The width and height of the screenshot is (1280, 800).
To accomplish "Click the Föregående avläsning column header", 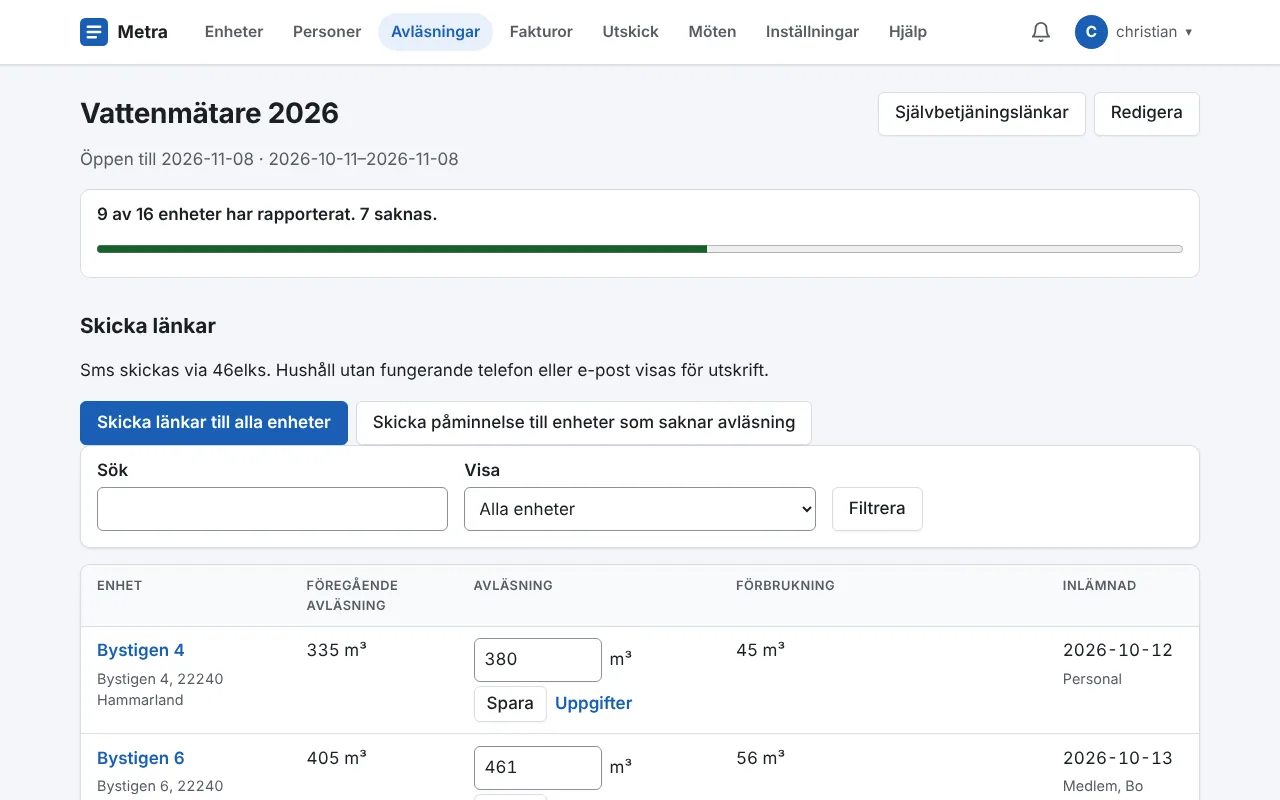I will (352, 595).
